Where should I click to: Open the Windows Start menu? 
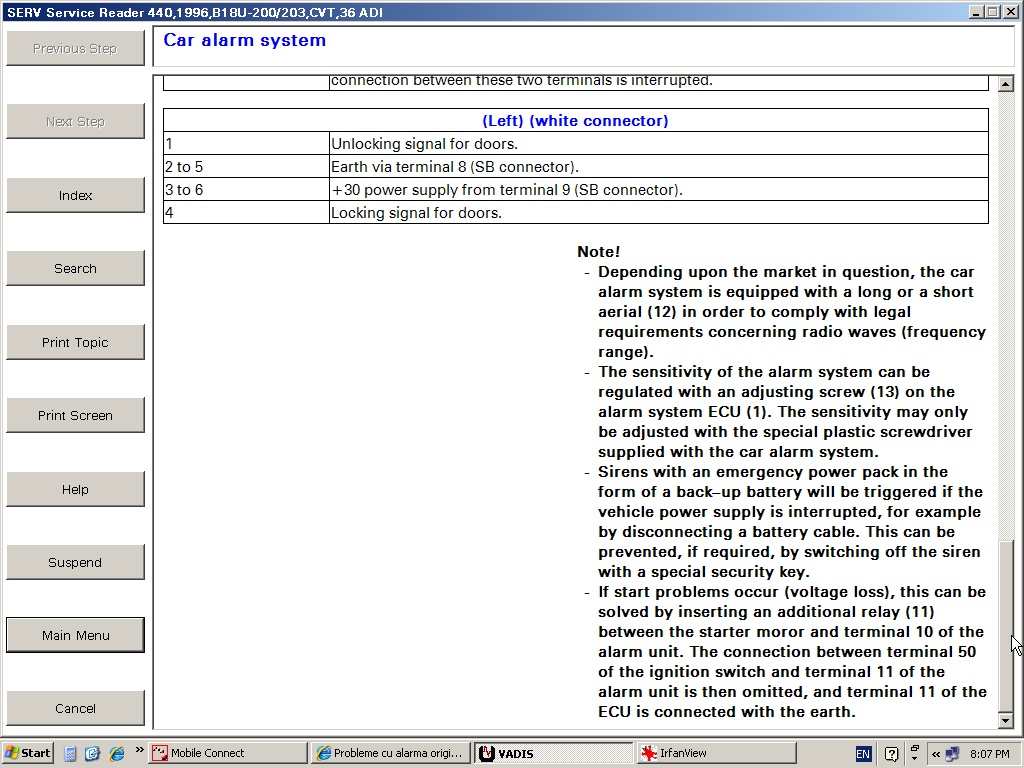(27, 753)
